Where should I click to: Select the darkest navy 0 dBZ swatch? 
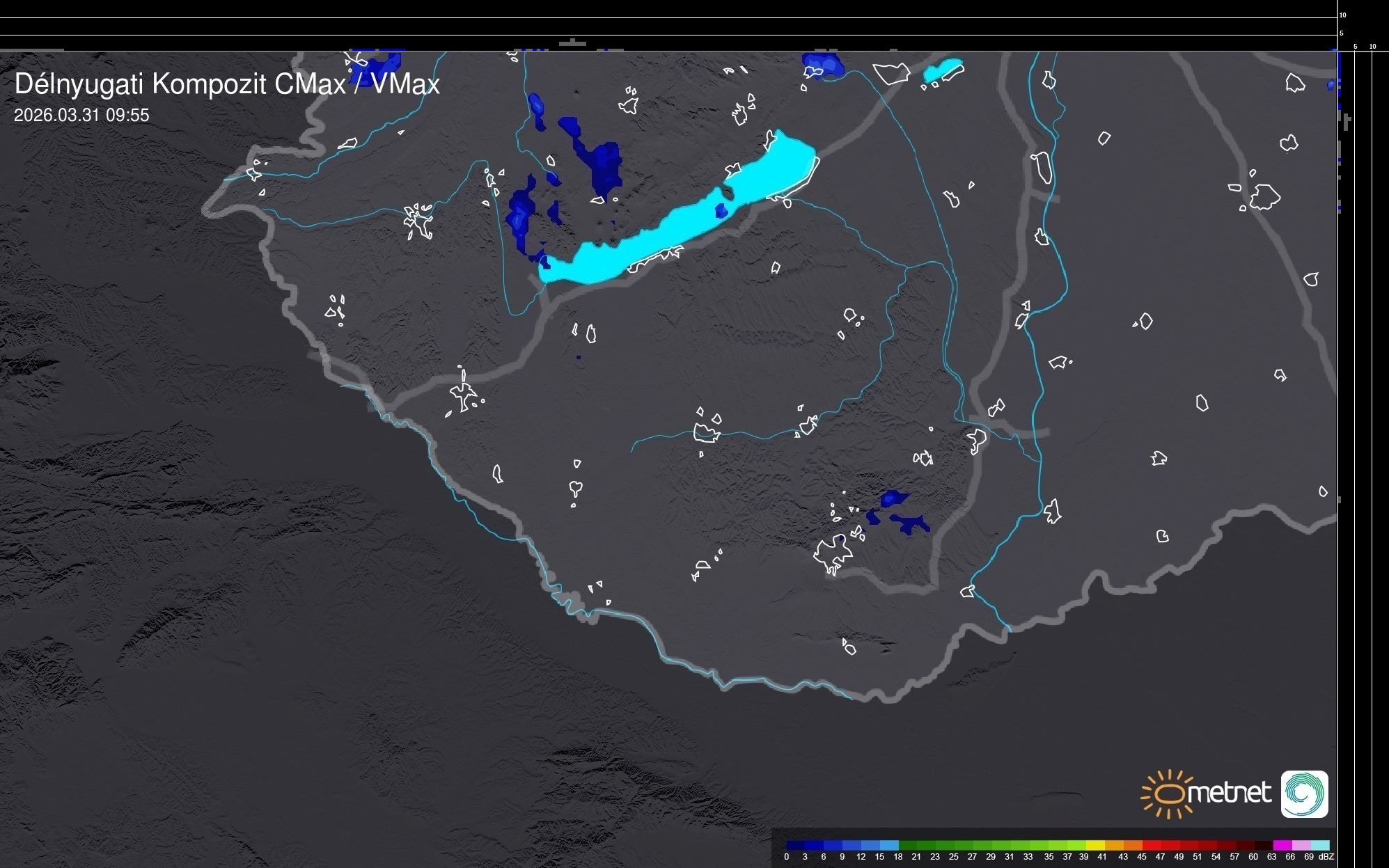[795, 845]
